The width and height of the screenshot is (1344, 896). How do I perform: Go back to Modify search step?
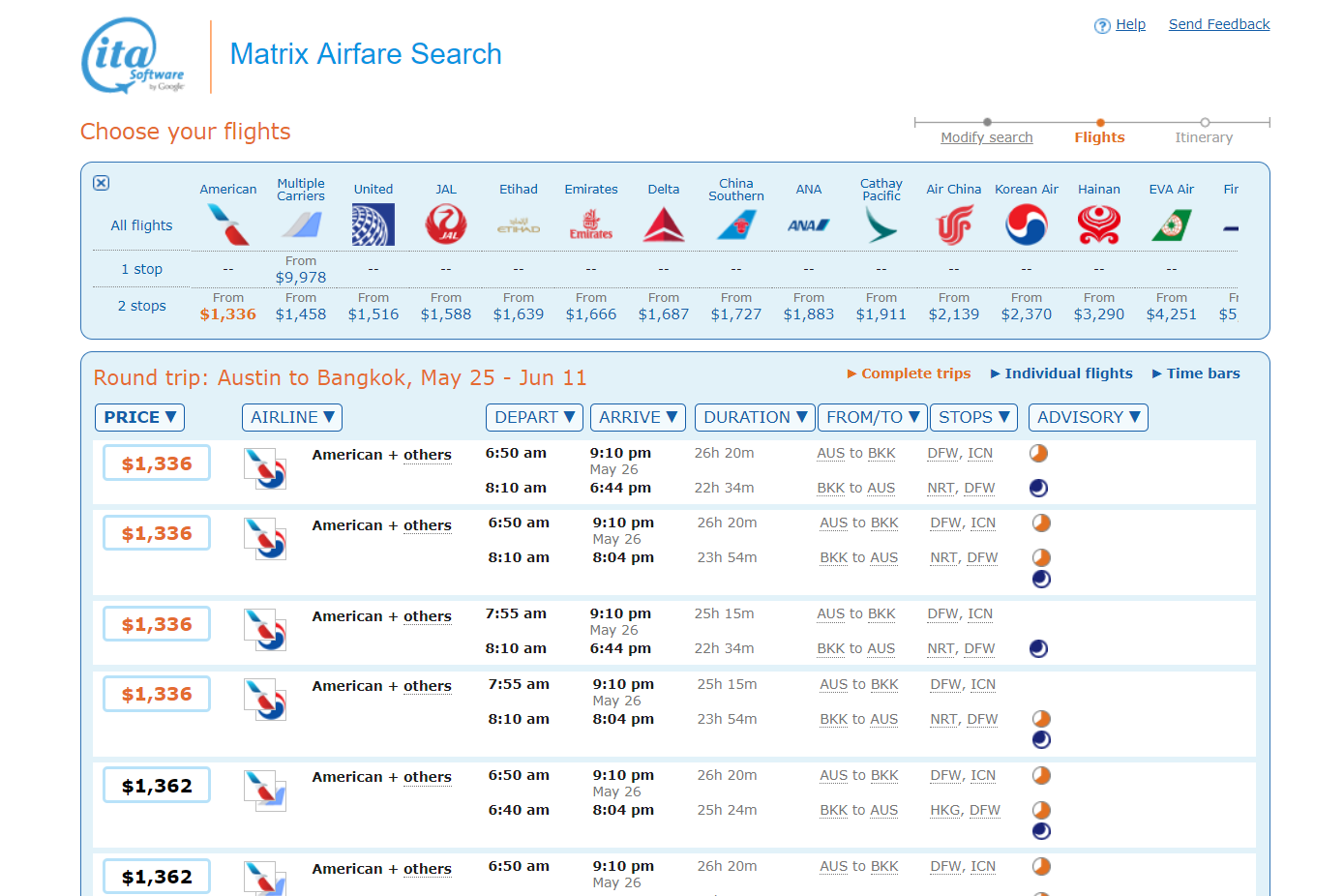[987, 137]
